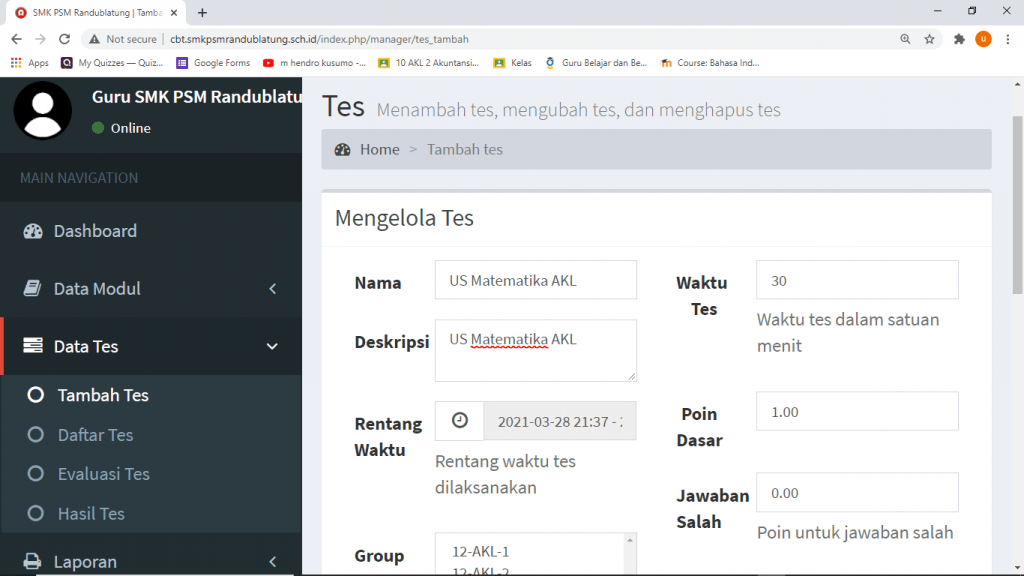Click the Online status indicator
Screen dimensions: 1024x576
coord(121,128)
